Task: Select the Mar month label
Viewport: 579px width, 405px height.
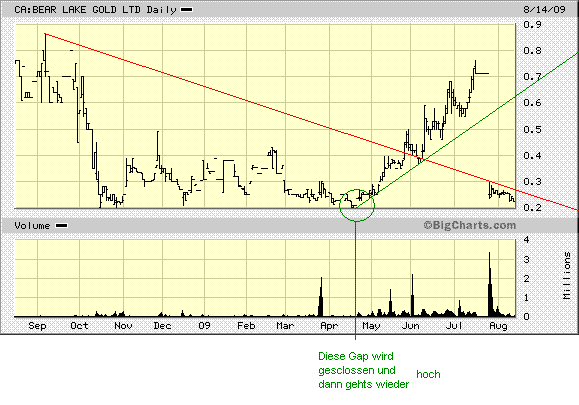Action: [x=285, y=326]
